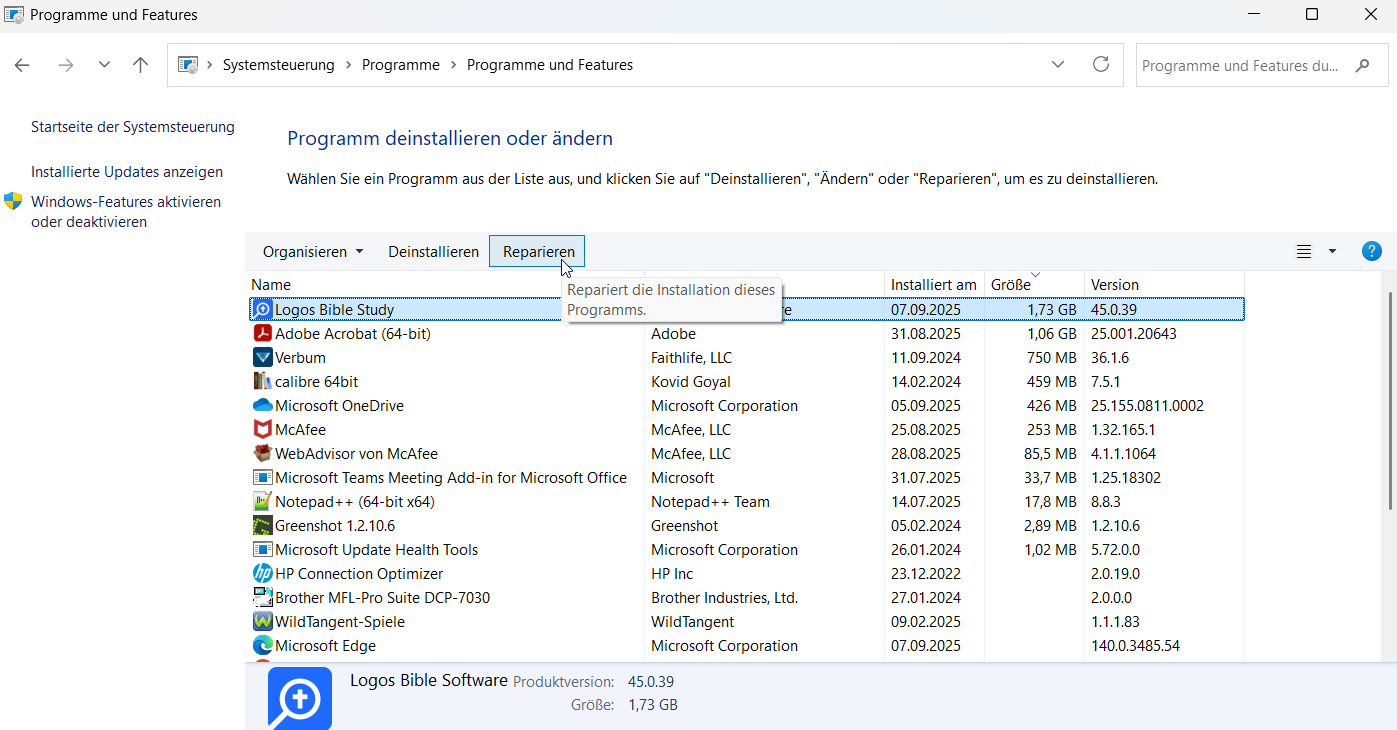Open the Organisieren dropdown menu

point(313,252)
